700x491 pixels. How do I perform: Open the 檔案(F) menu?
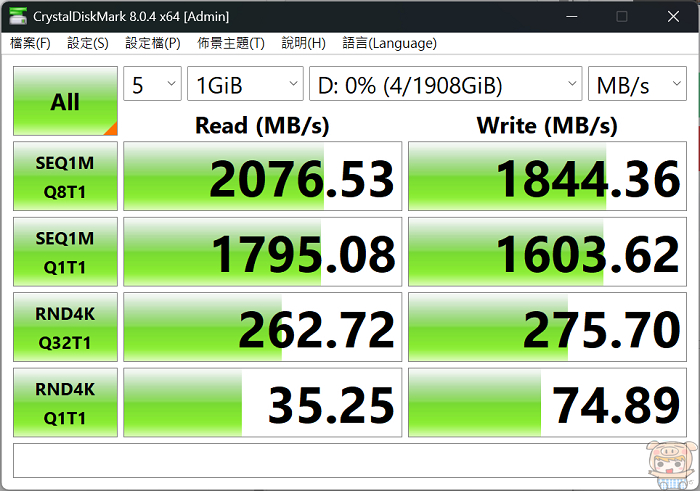30,43
